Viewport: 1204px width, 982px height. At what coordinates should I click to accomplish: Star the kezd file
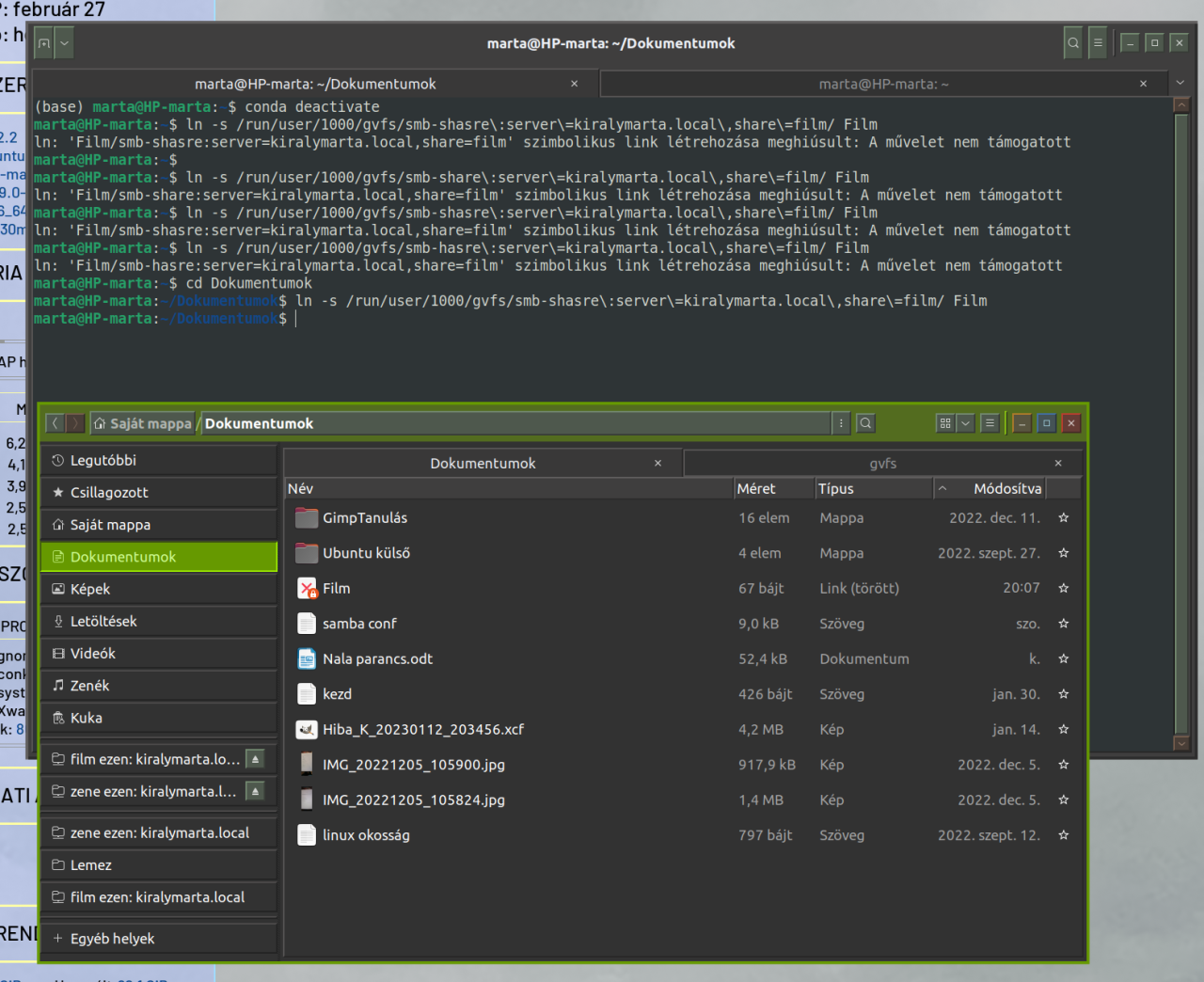pyautogui.click(x=1064, y=694)
